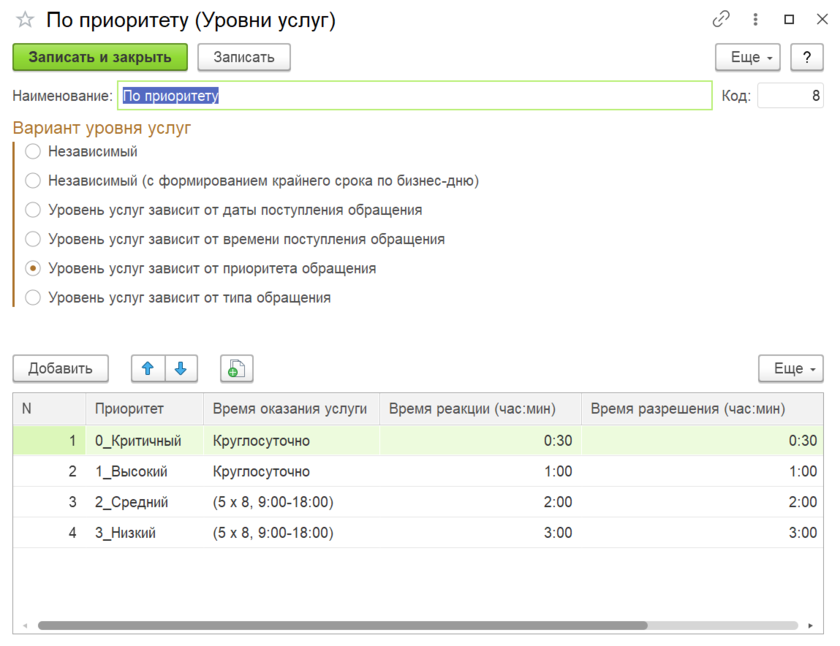Pick option dependent on request arrival time
Viewport: 840px width, 646px height.
click(x=33, y=240)
